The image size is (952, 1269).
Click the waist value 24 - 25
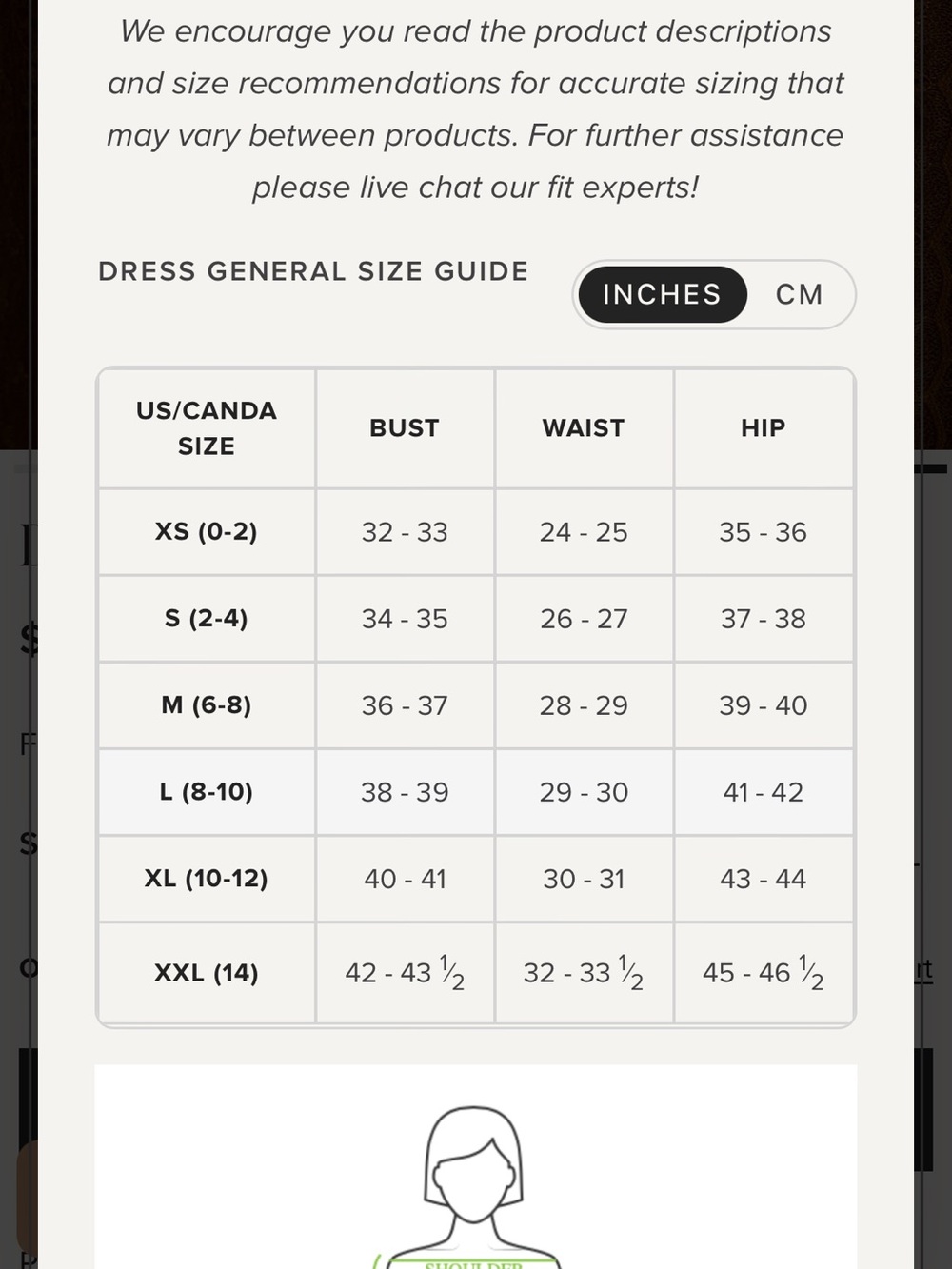coord(584,532)
